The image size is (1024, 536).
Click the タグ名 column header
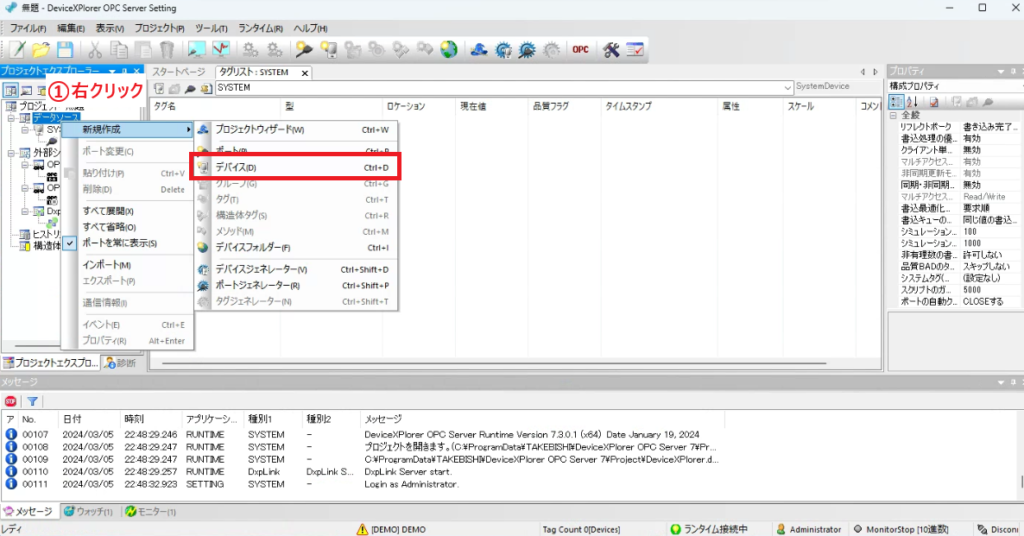215,106
